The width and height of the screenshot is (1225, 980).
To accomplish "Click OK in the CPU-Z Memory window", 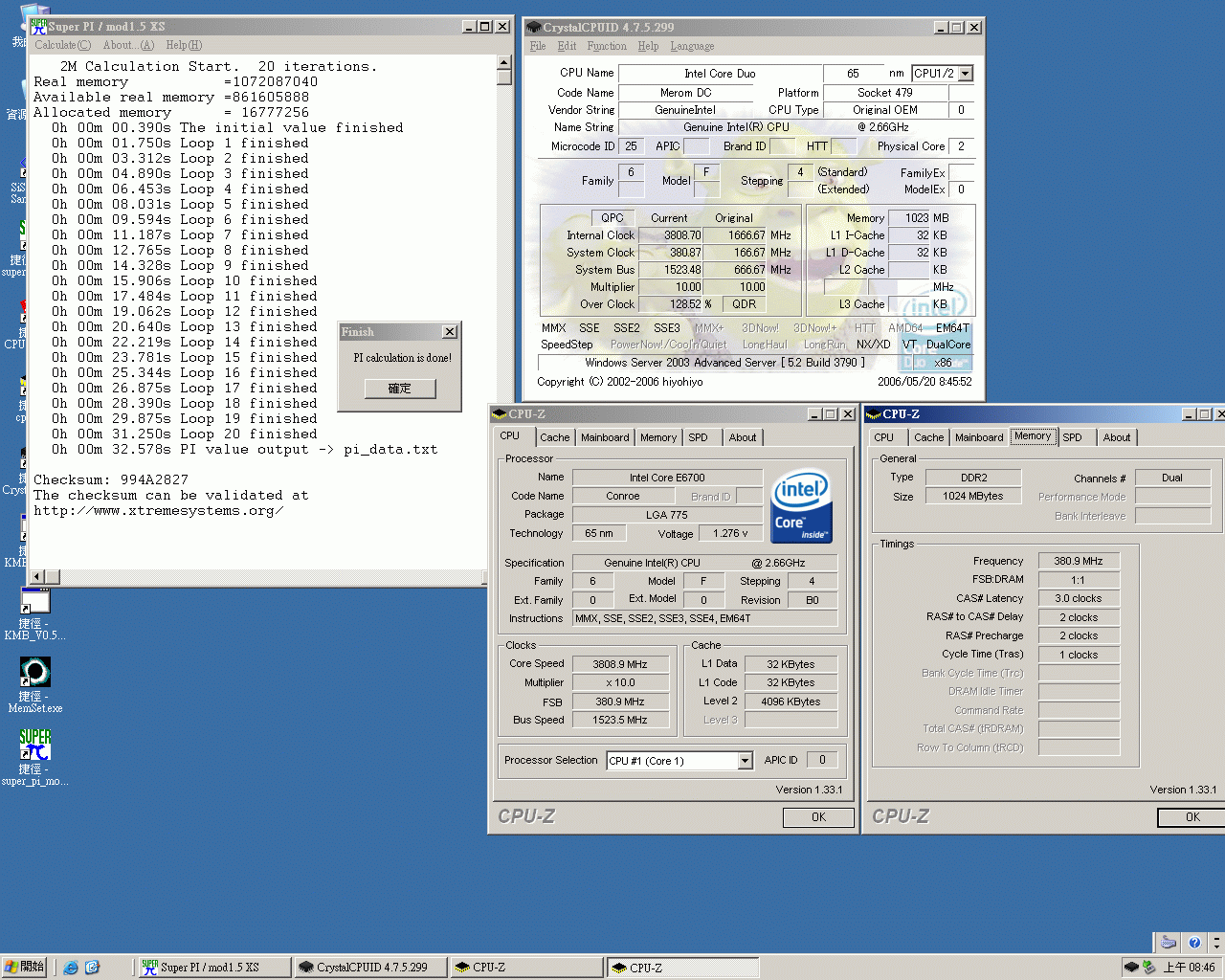I will click(1192, 817).
